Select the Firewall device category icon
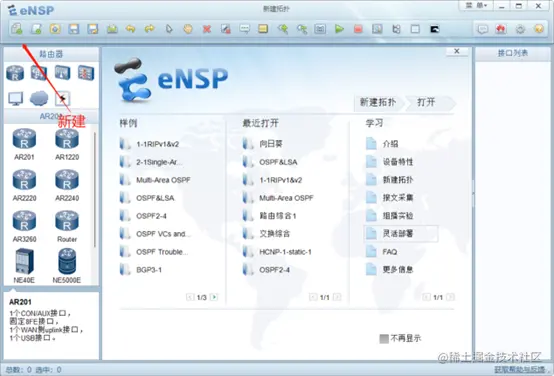This screenshot has width=554, height=376. coord(86,73)
